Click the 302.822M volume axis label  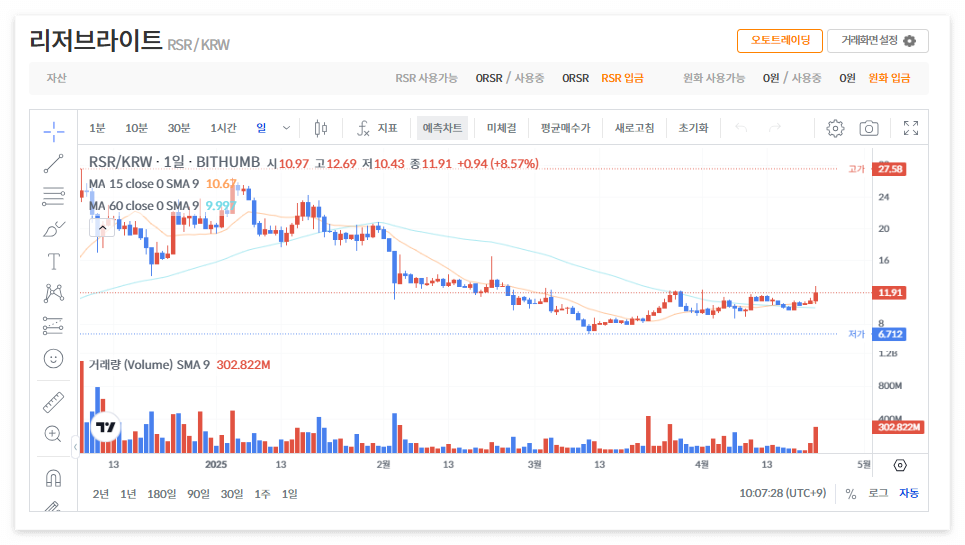(899, 427)
